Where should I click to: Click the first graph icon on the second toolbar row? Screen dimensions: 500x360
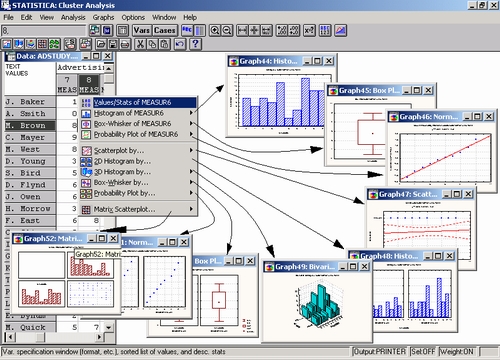(7, 44)
